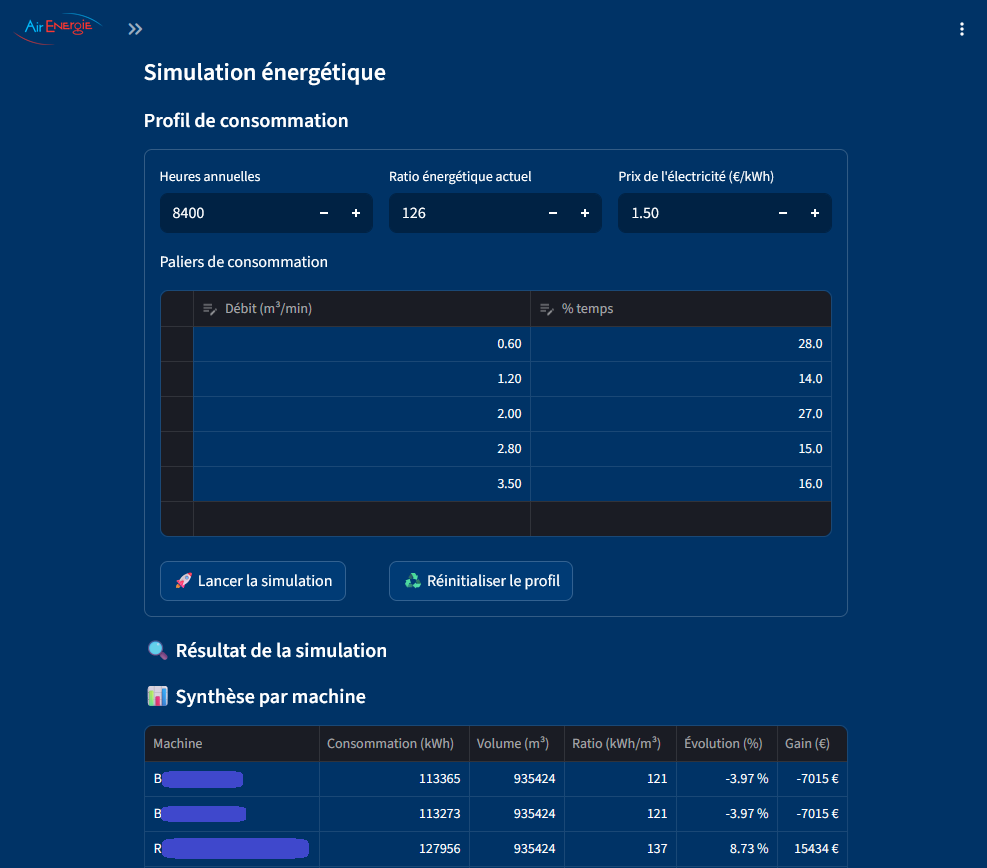Click the 8.73 % evolution cell
The image size is (987, 868).
[726, 848]
